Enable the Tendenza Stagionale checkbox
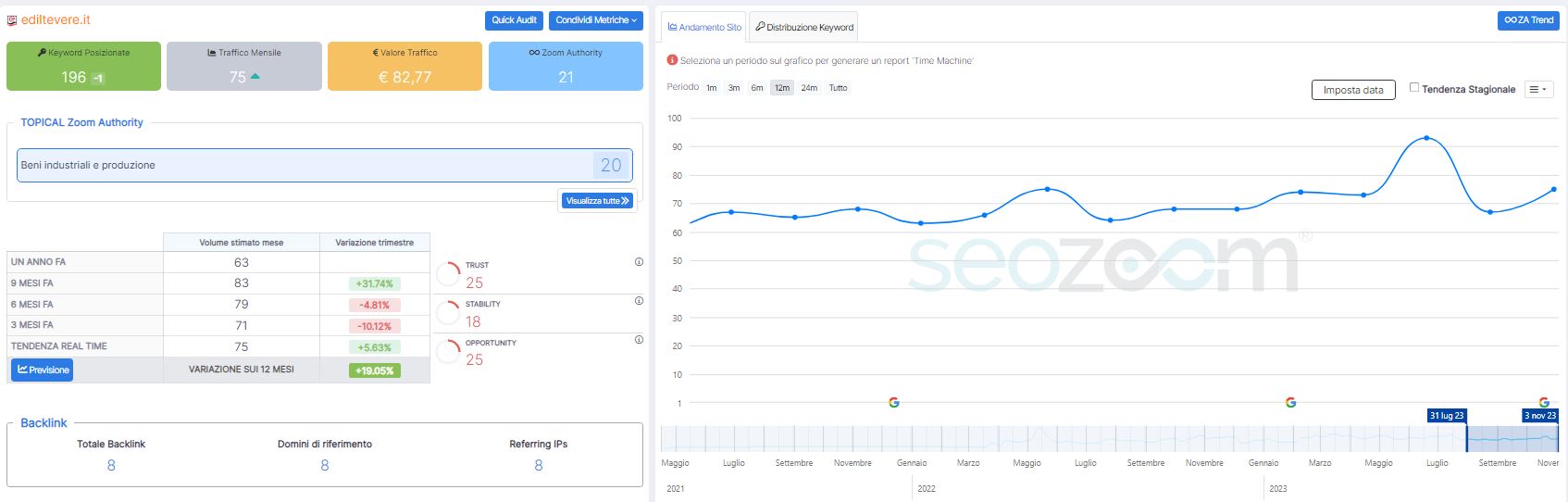This screenshot has height=502, width=1568. pyautogui.click(x=1414, y=88)
